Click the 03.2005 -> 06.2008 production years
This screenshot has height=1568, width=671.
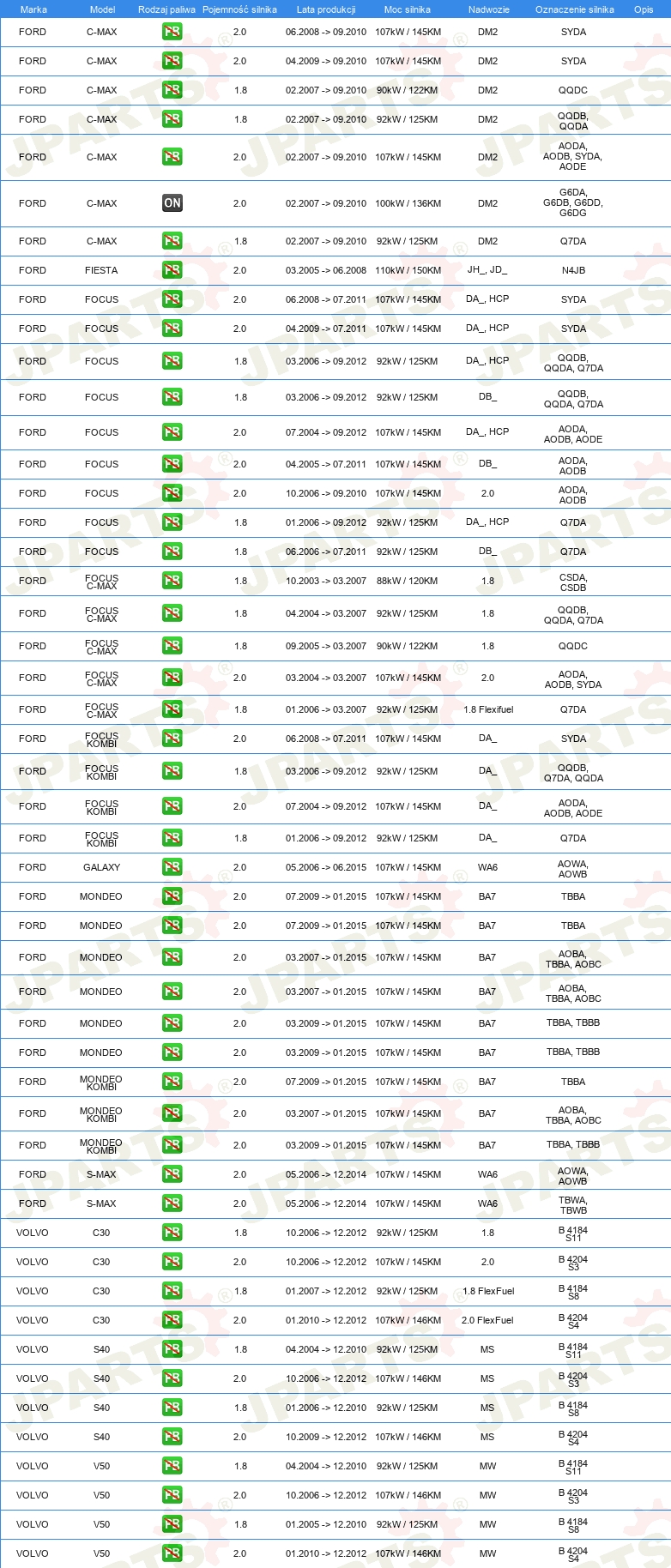[326, 270]
